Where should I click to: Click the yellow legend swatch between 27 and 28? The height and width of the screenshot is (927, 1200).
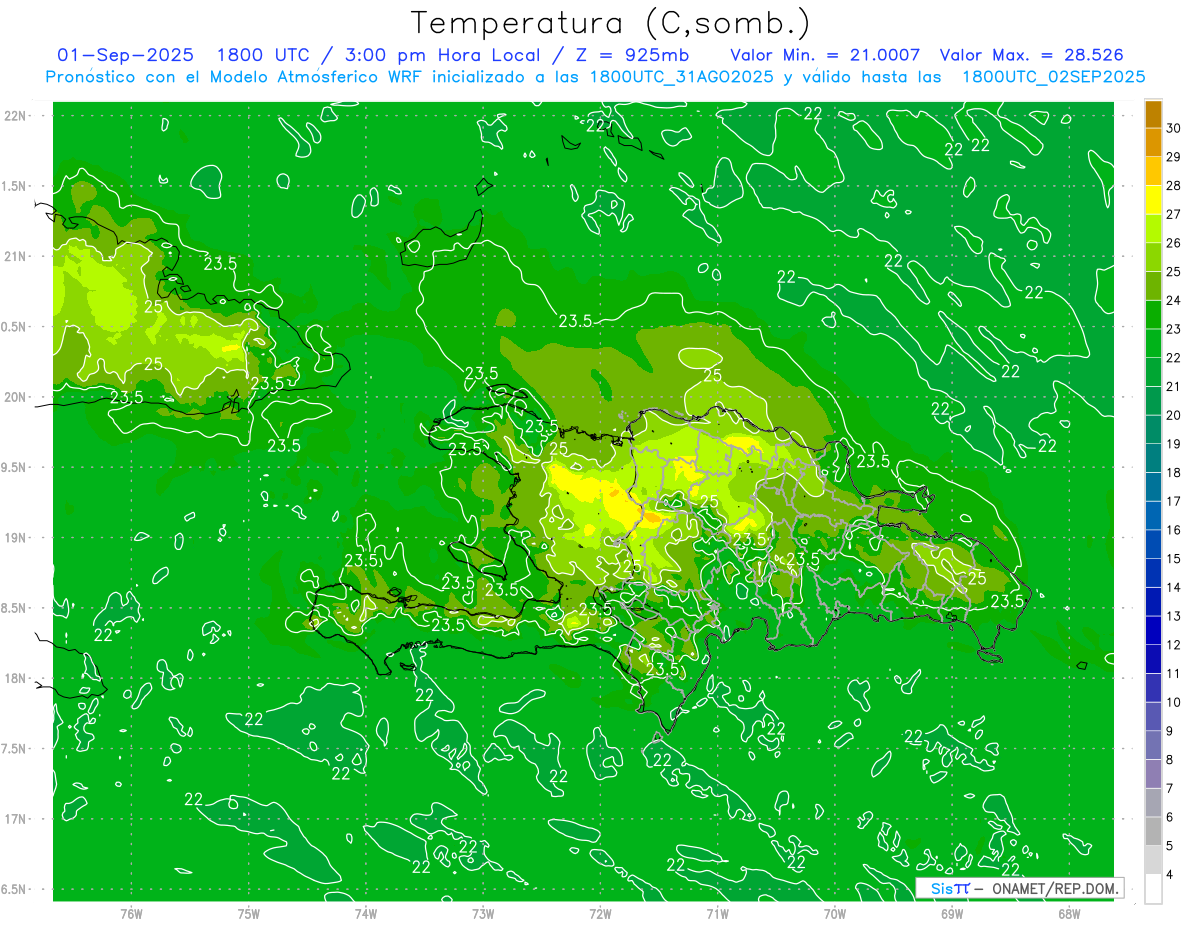[x=1153, y=199]
